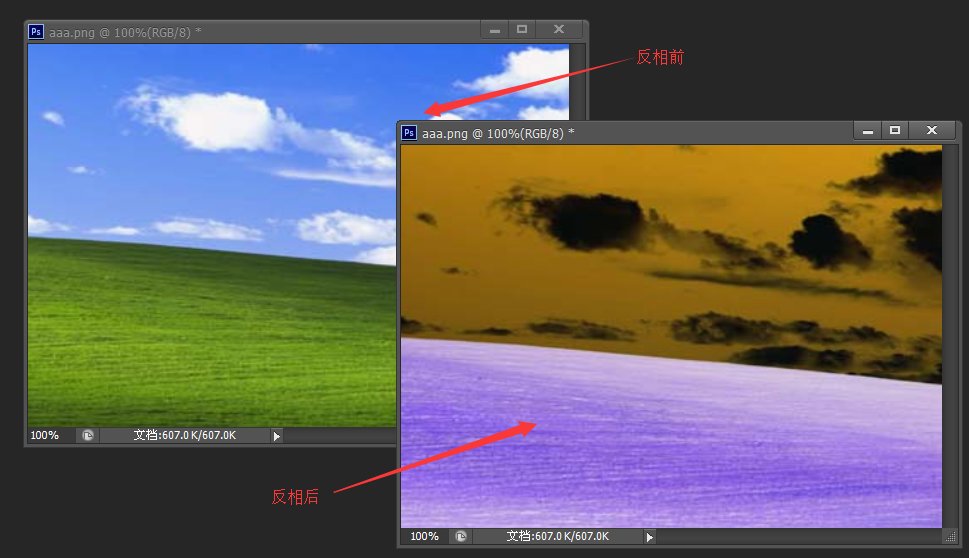Click the 100% zoom field in original window
Viewport: 969px width, 558px height.
[44, 436]
